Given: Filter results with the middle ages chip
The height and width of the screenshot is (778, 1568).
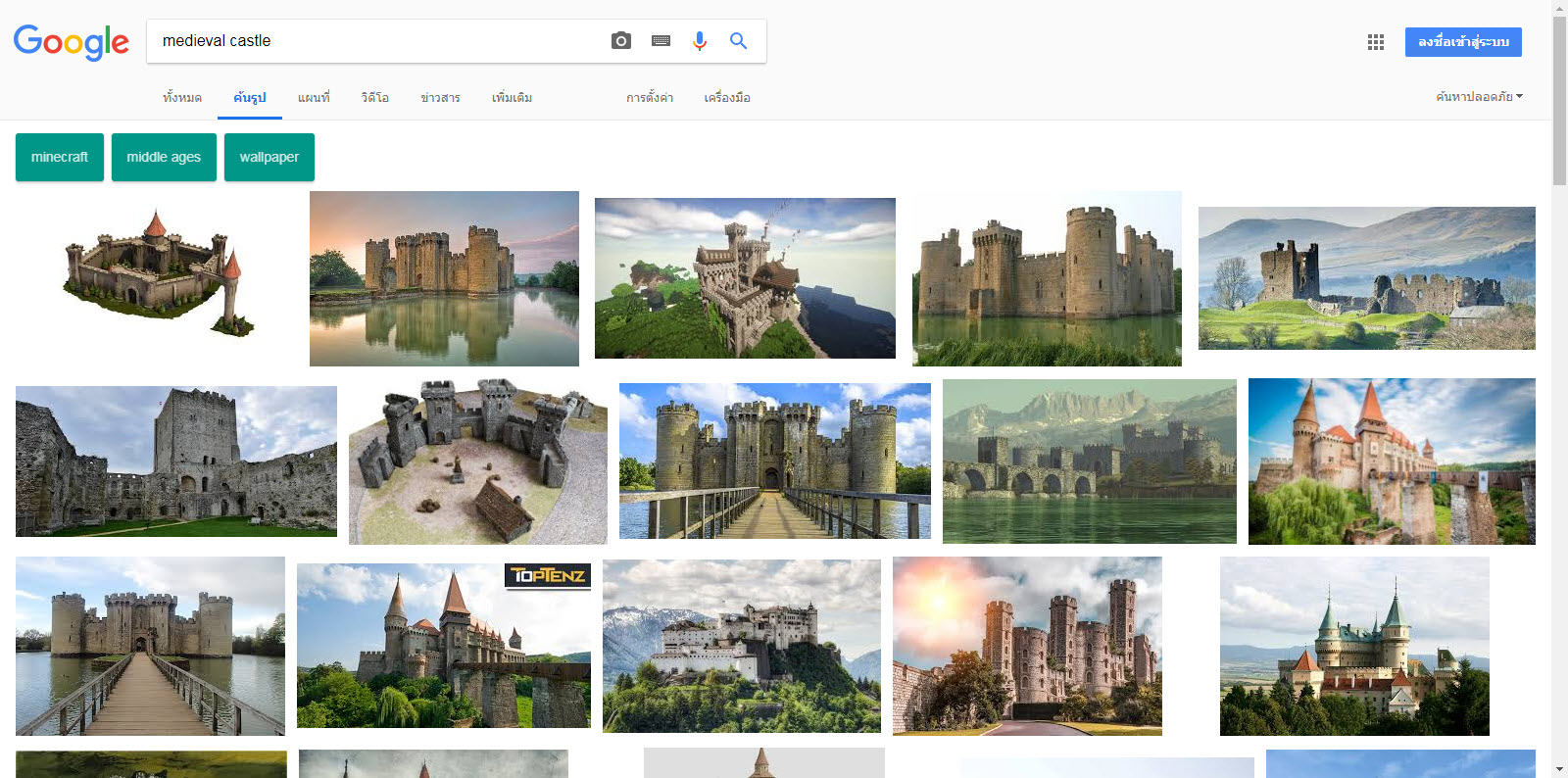Looking at the screenshot, I should click(x=164, y=157).
